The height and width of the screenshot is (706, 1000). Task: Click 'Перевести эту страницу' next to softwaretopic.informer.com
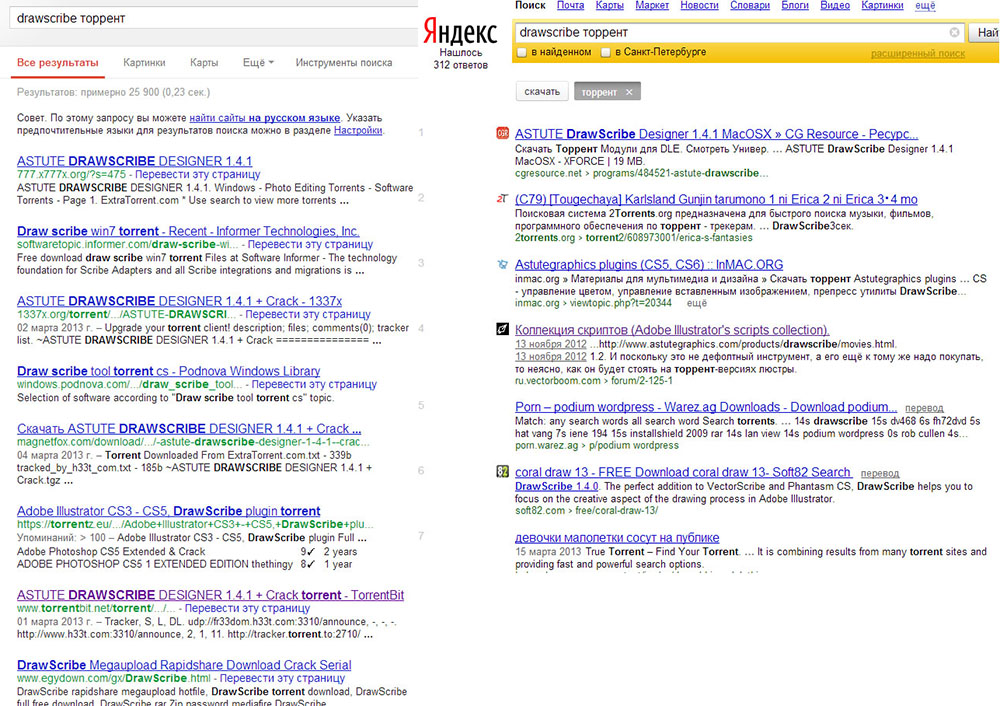click(x=311, y=244)
